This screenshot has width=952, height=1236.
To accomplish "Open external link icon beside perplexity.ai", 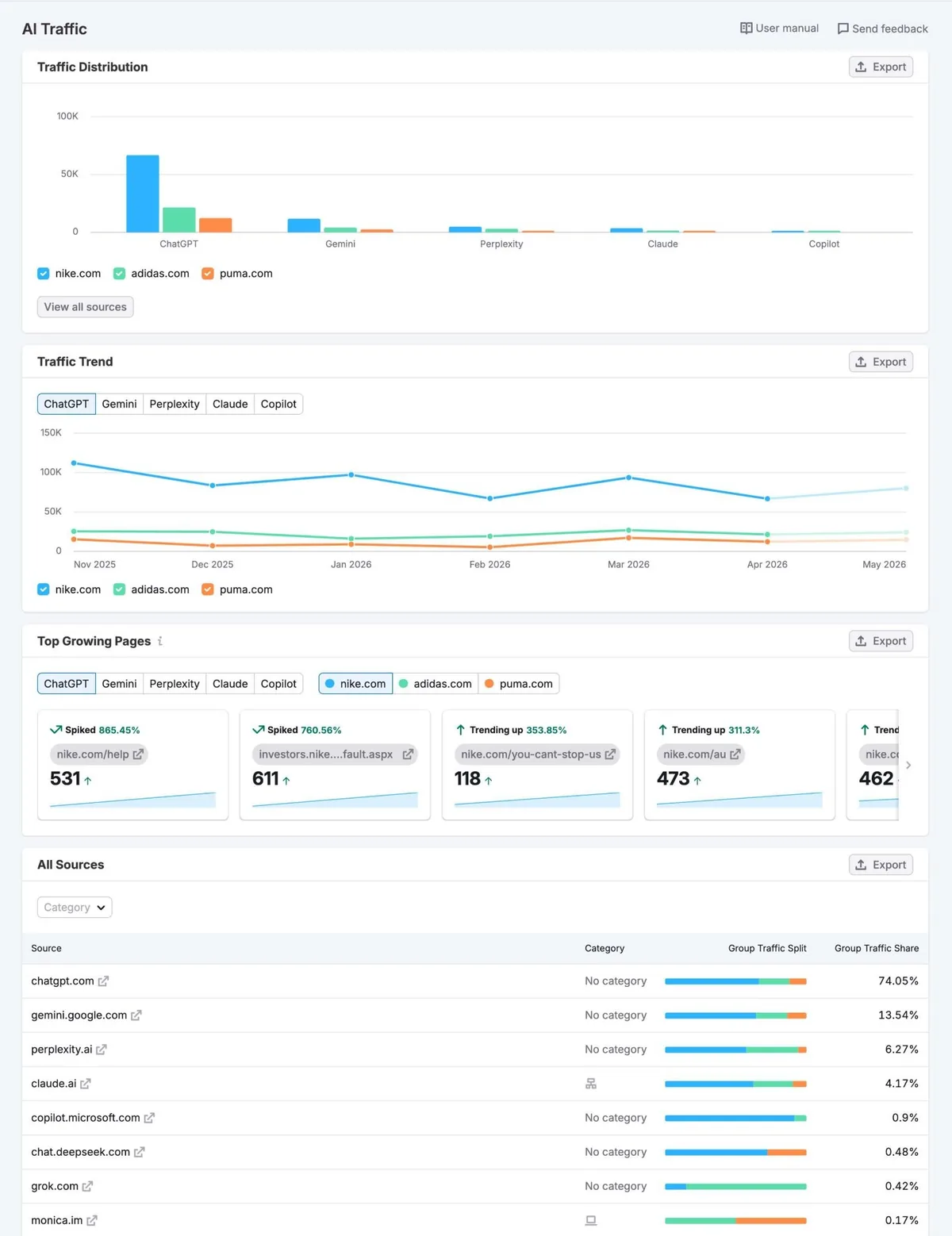I will point(101,1050).
